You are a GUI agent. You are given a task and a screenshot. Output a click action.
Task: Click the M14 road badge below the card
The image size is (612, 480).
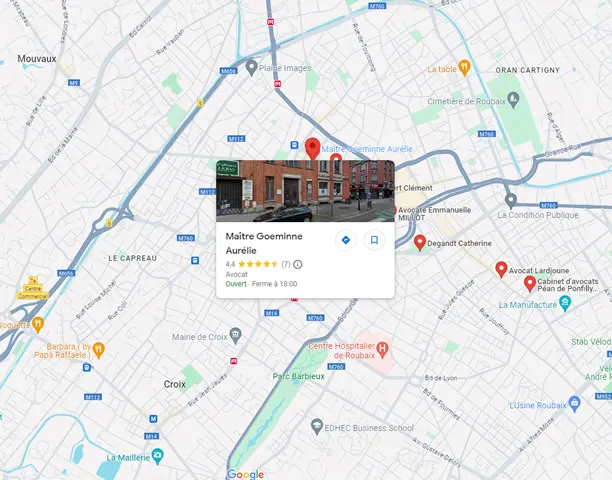pyautogui.click(x=272, y=313)
